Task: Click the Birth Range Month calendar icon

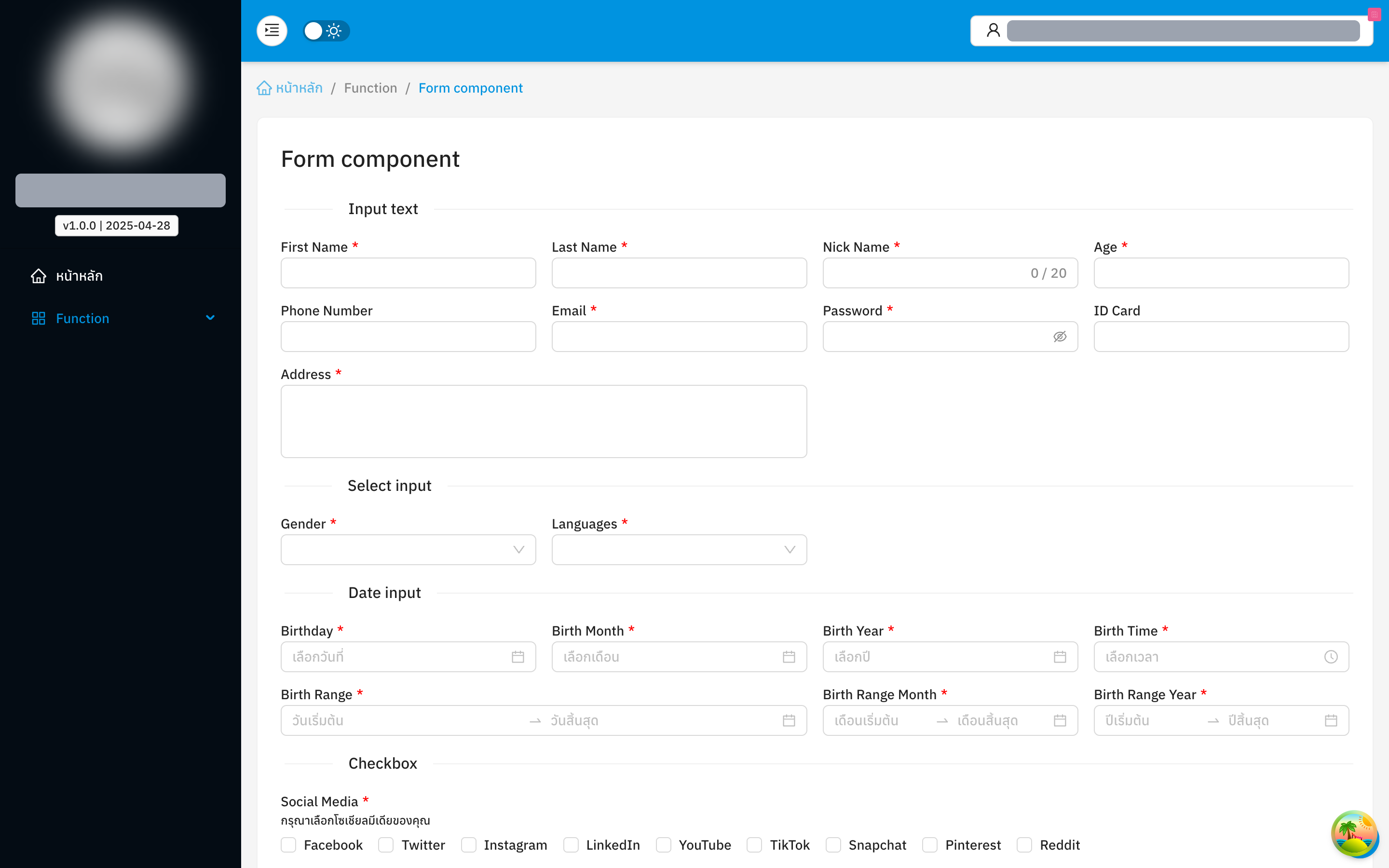Action: click(1060, 720)
